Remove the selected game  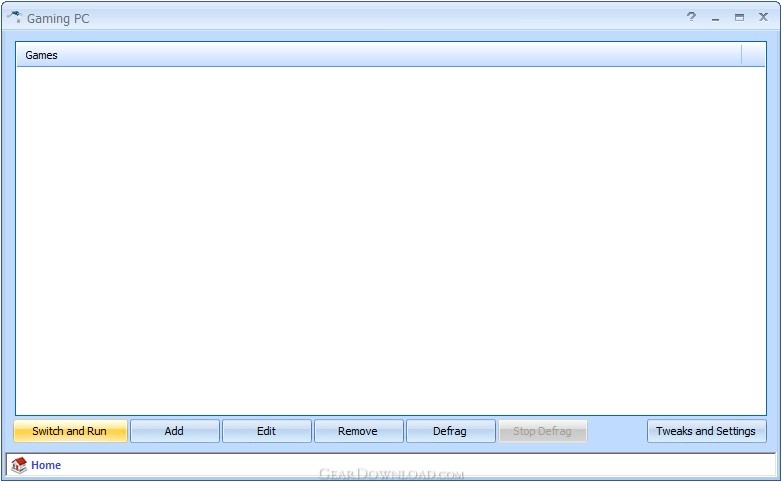[x=359, y=431]
